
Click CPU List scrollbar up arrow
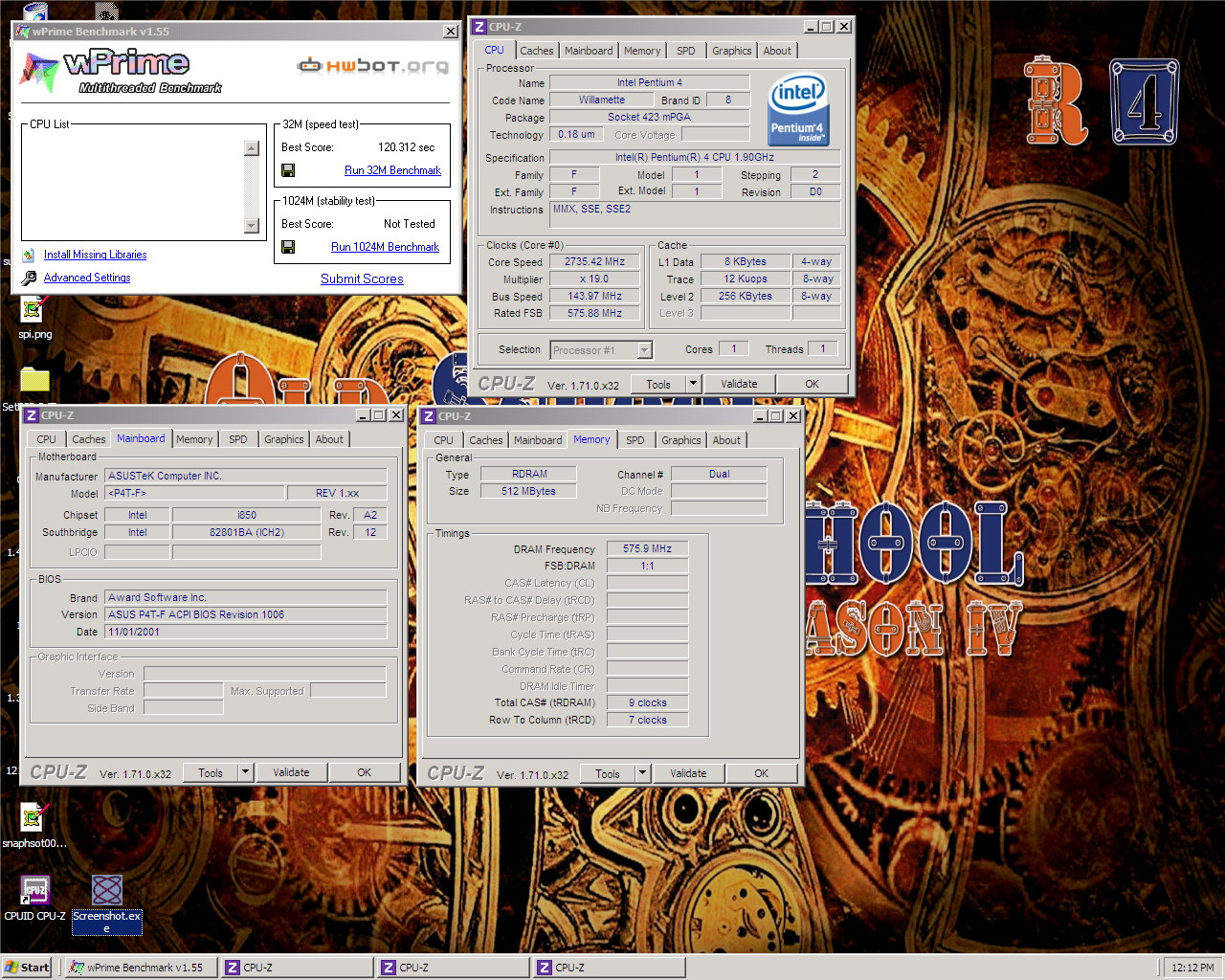[252, 148]
